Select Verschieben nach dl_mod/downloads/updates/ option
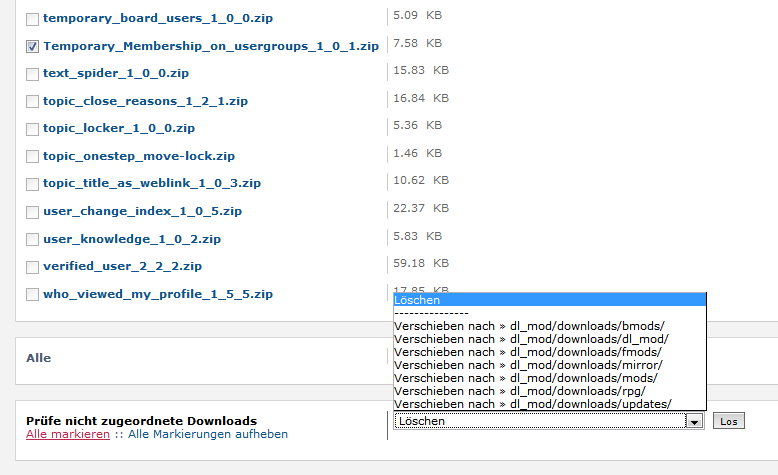The width and height of the screenshot is (778, 475). tap(532, 404)
